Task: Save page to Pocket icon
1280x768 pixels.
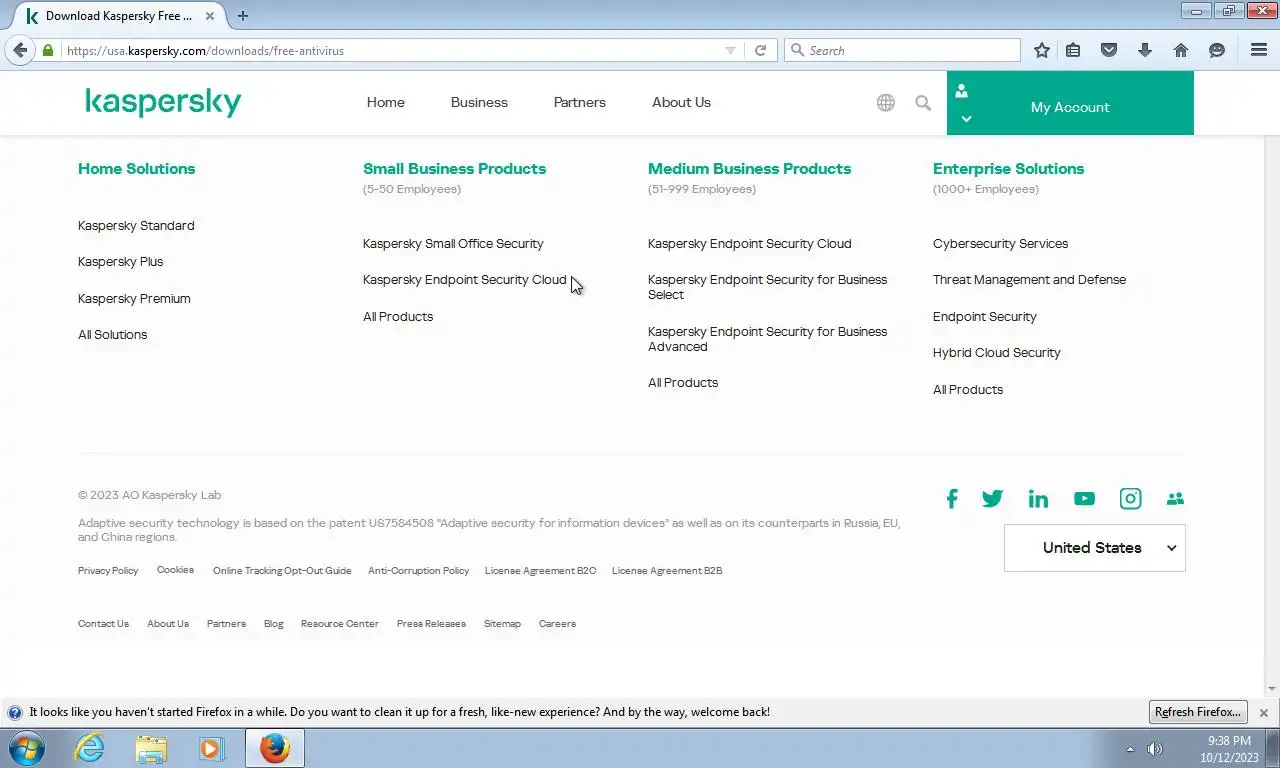Action: coord(1109,50)
